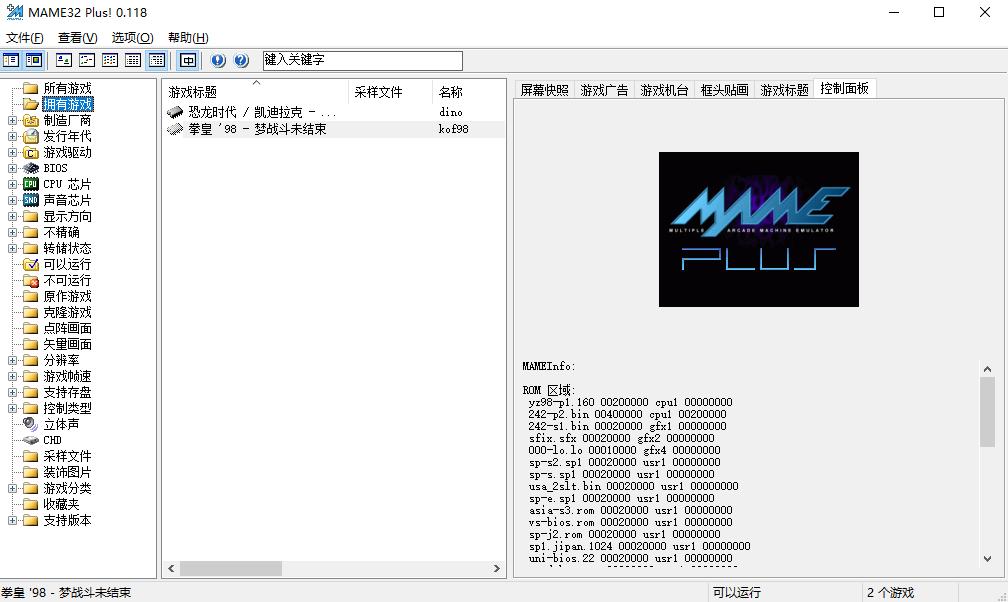The image size is (1008, 602).
Task: Select the 矢量画面 folder
Action: pos(68,345)
